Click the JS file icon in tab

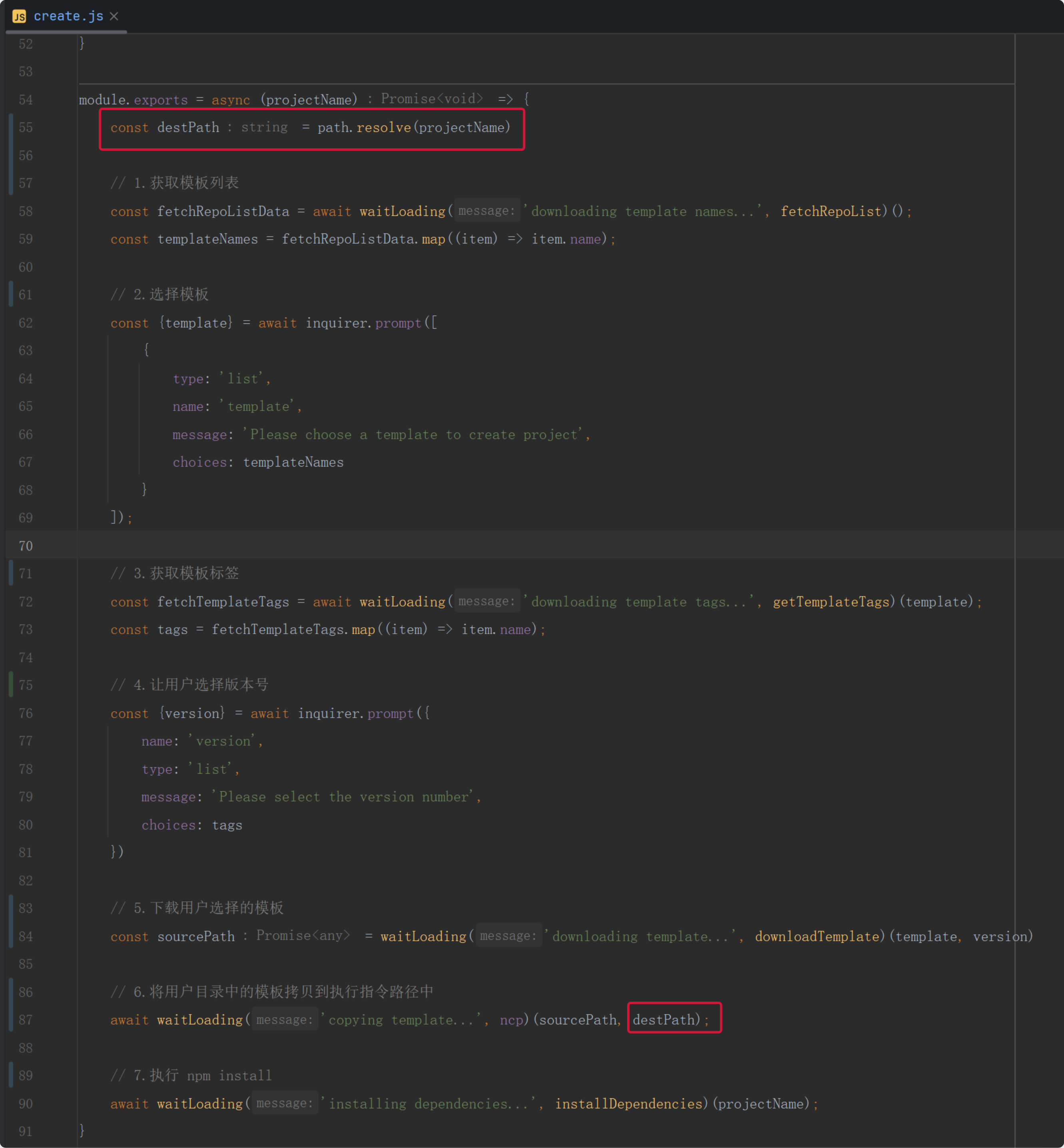tap(19, 16)
